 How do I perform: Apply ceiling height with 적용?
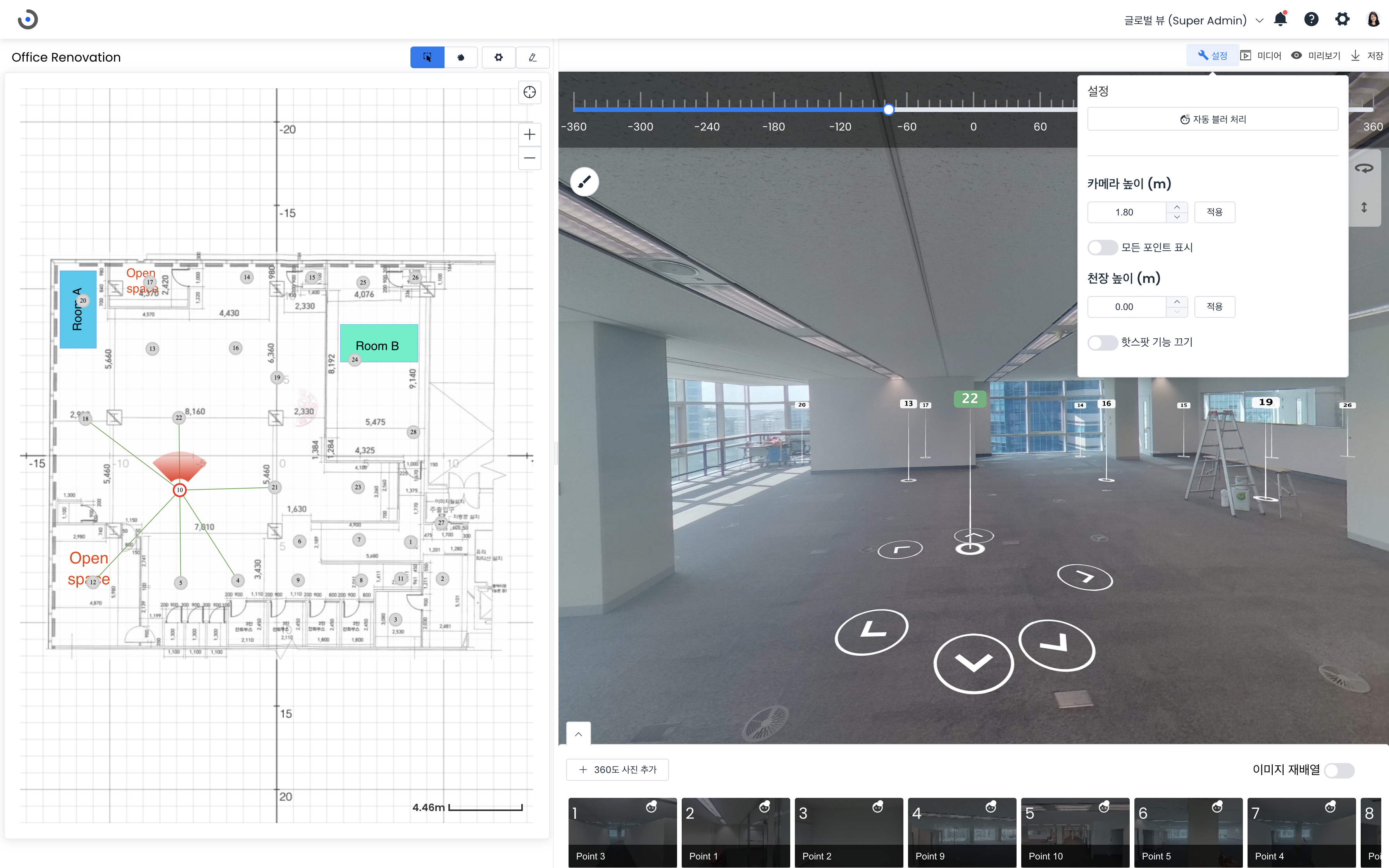(x=1215, y=307)
